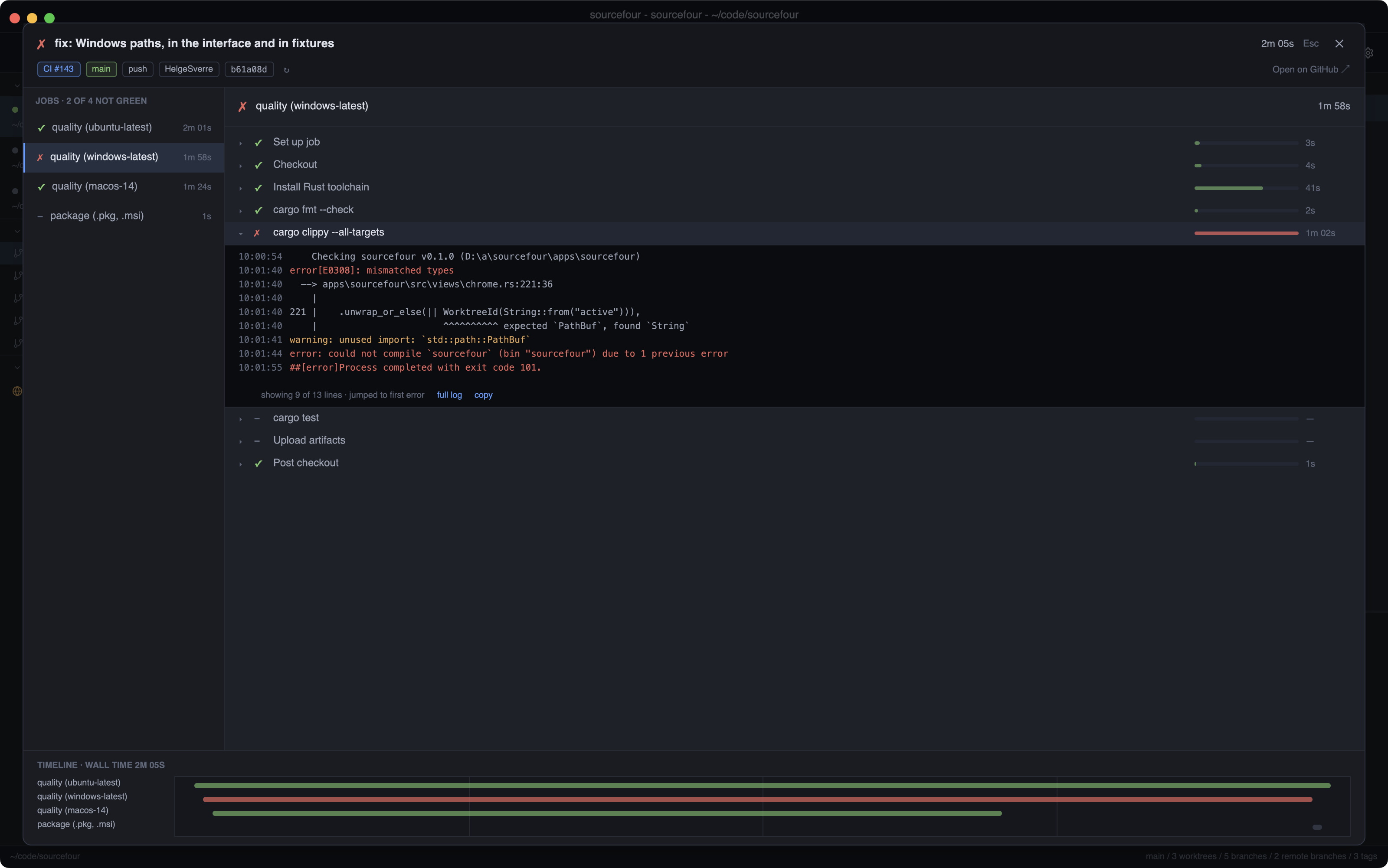Click the error[E0308] mismatched types log line
The width and height of the screenshot is (1388, 868).
pyautogui.click(x=372, y=271)
